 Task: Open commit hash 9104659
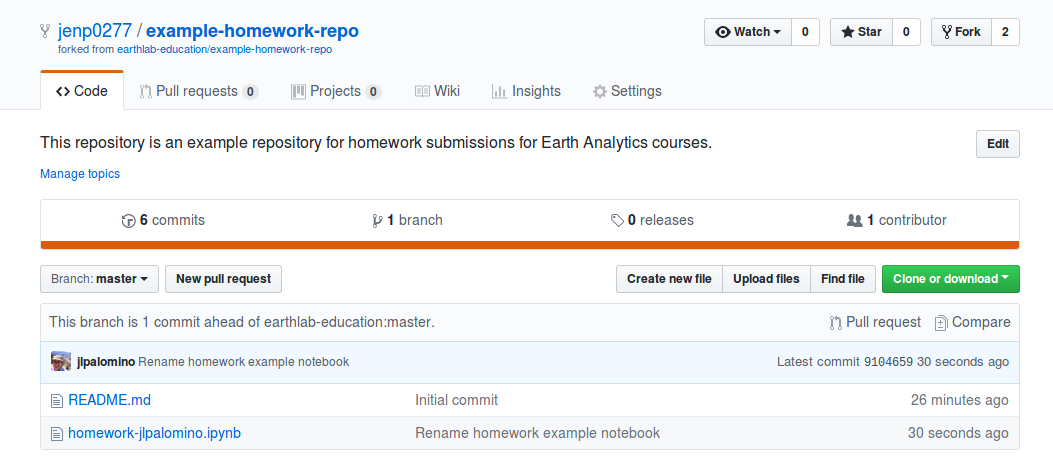888,362
